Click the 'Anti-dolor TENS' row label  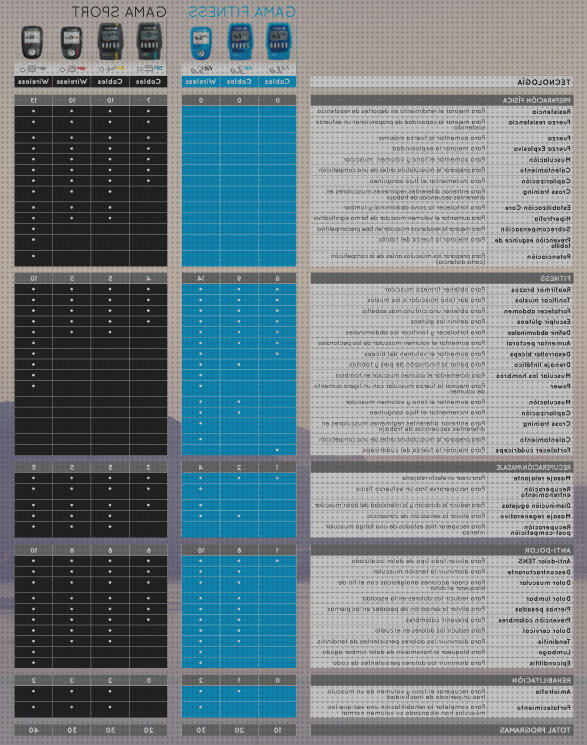[x=544, y=561]
